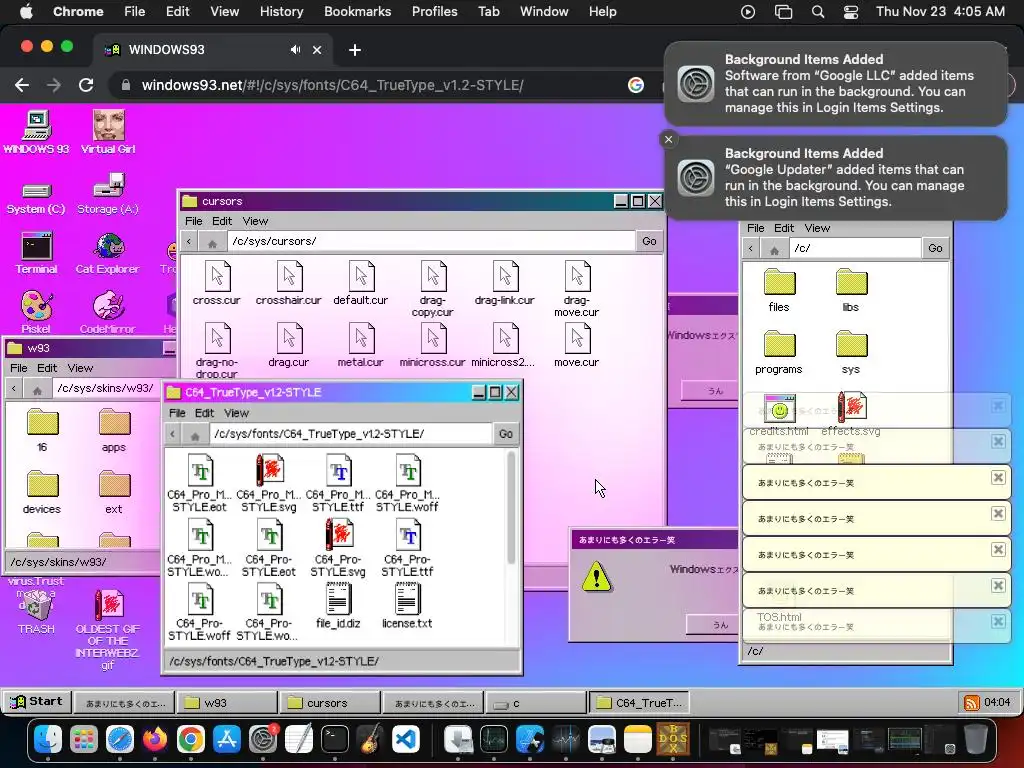Viewport: 1024px width, 768px height.
Task: Switch to c window in taskbar
Action: tap(536, 703)
